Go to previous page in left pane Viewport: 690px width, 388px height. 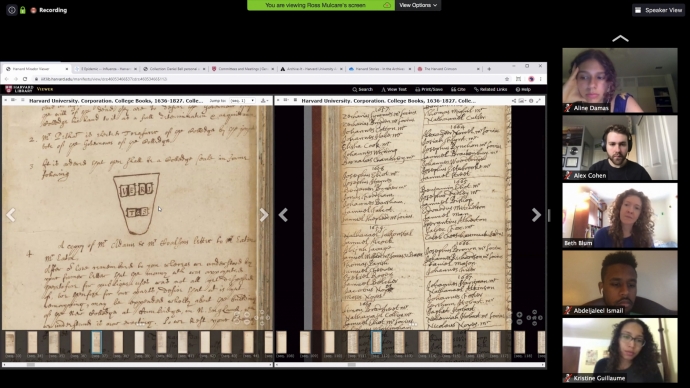pos(11,215)
